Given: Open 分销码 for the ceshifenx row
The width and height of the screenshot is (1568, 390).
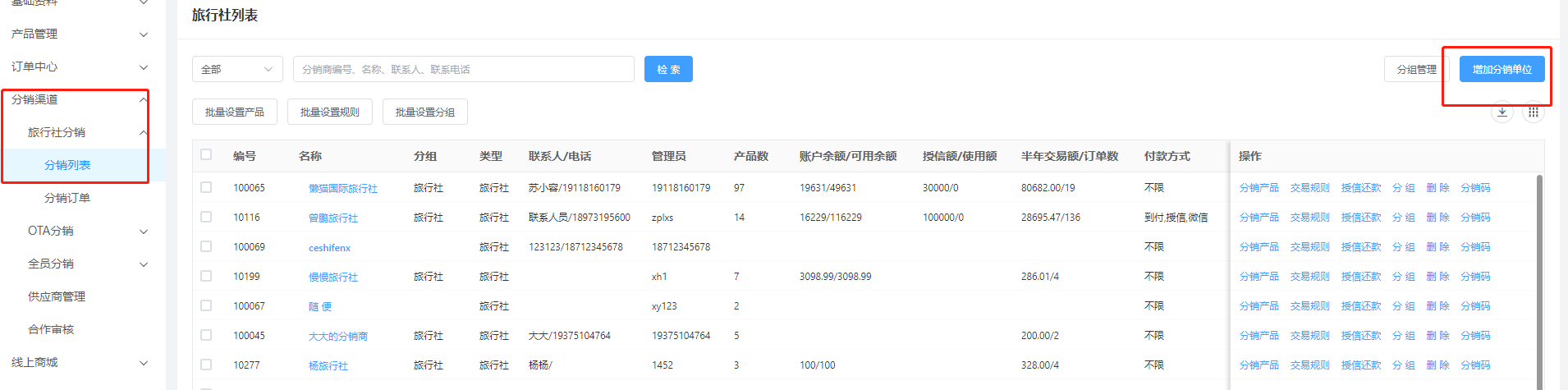Looking at the screenshot, I should tap(1474, 247).
